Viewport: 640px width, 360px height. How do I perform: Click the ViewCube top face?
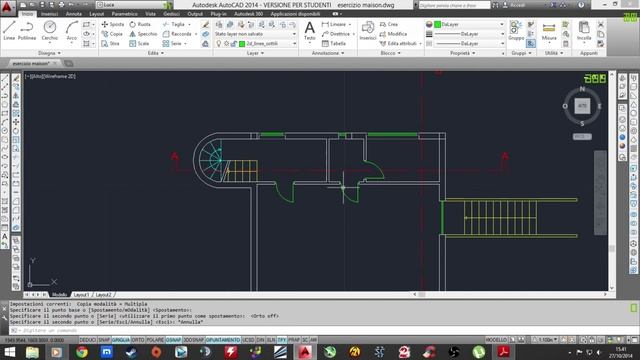point(582,106)
